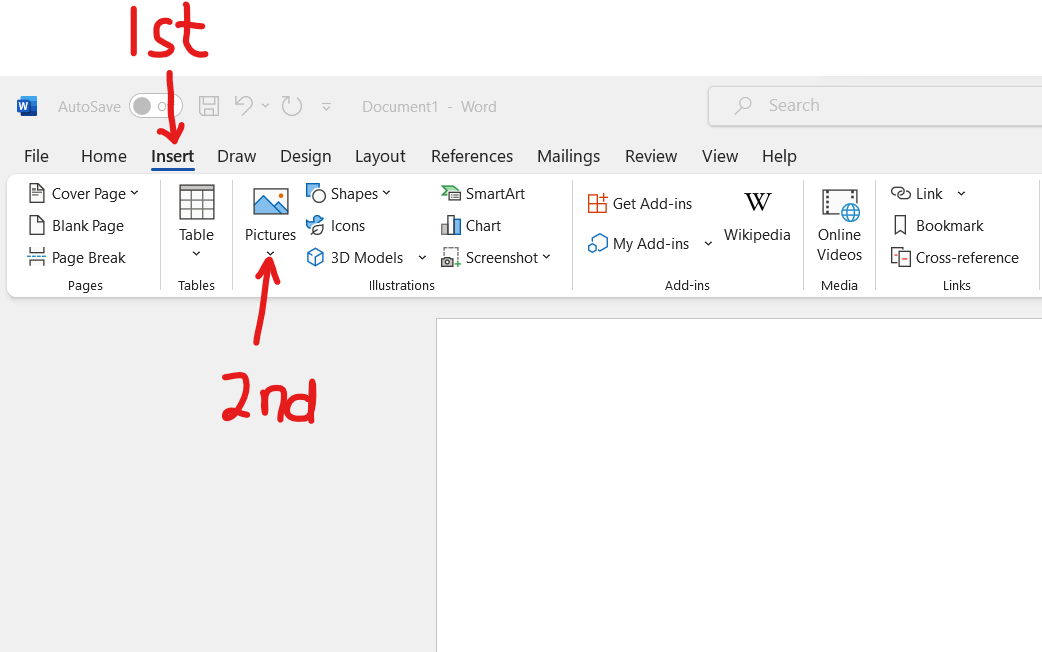
Task: Click the Search box in title bar
Action: click(870, 106)
